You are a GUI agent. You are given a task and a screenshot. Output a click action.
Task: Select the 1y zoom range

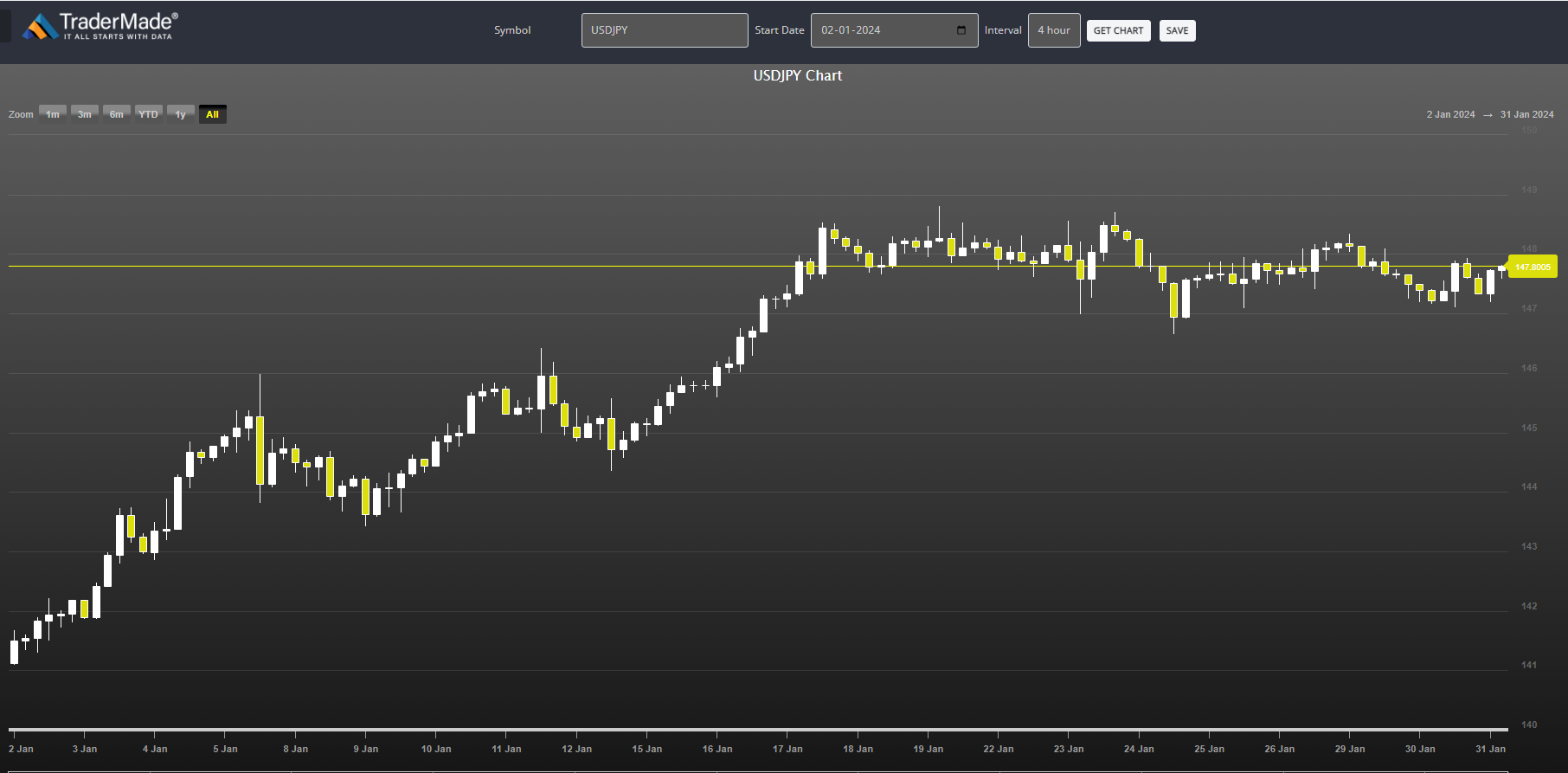181,114
